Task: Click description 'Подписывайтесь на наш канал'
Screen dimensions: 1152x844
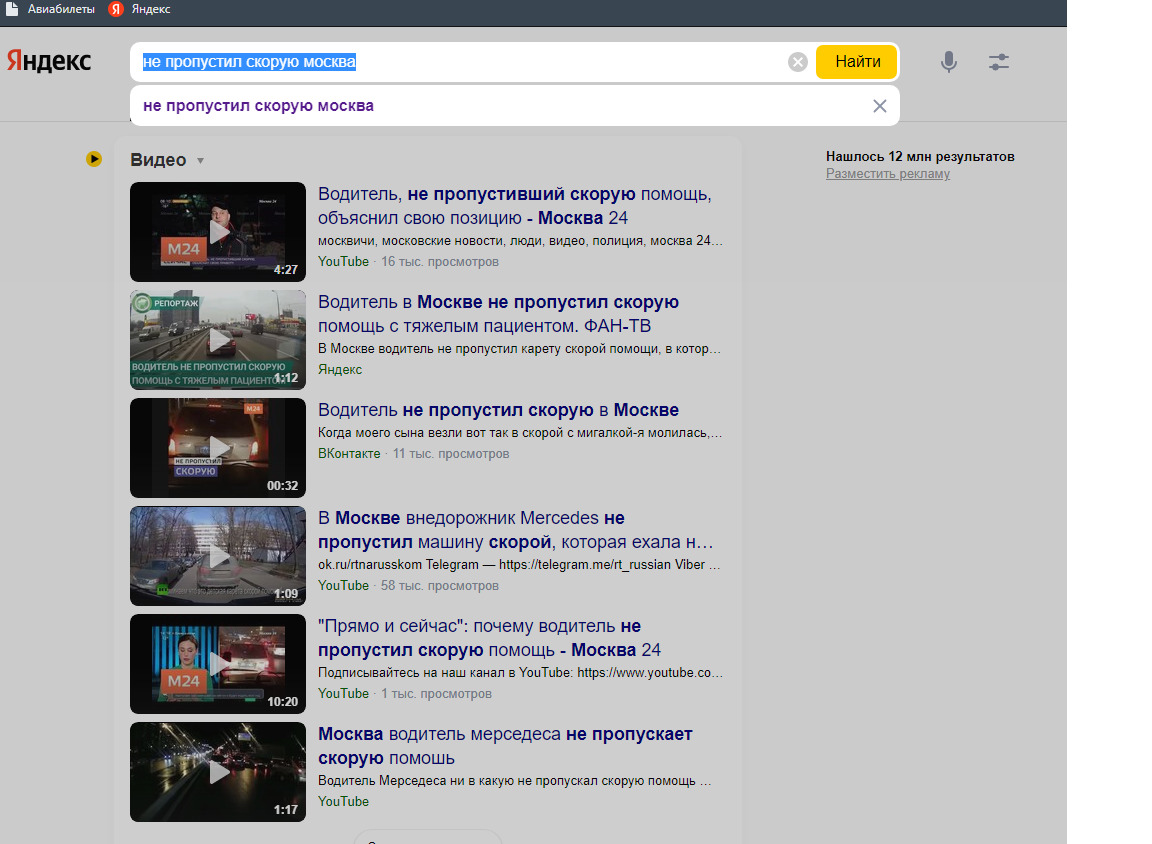Action: pyautogui.click(x=520, y=673)
